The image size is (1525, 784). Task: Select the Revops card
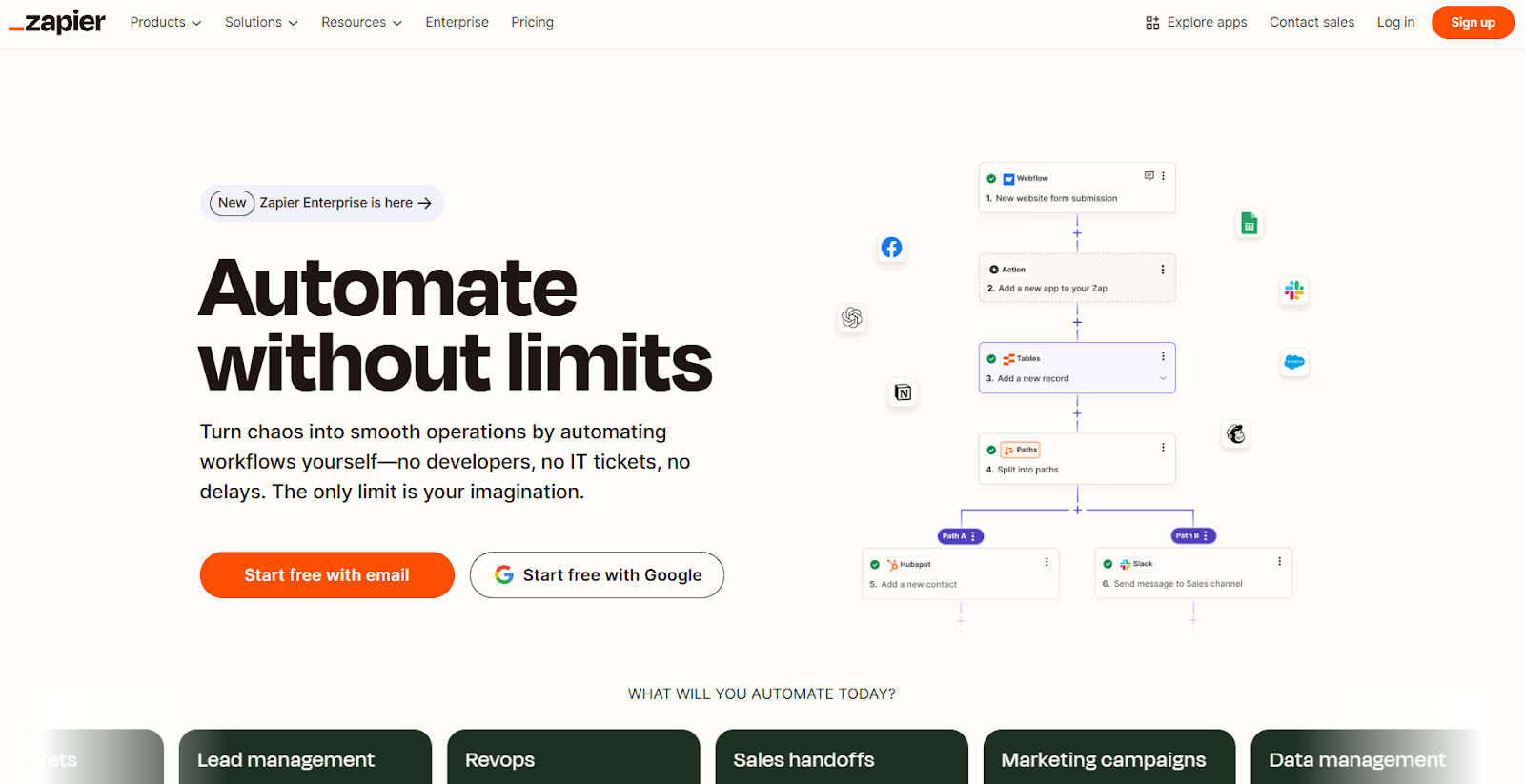[x=574, y=757]
